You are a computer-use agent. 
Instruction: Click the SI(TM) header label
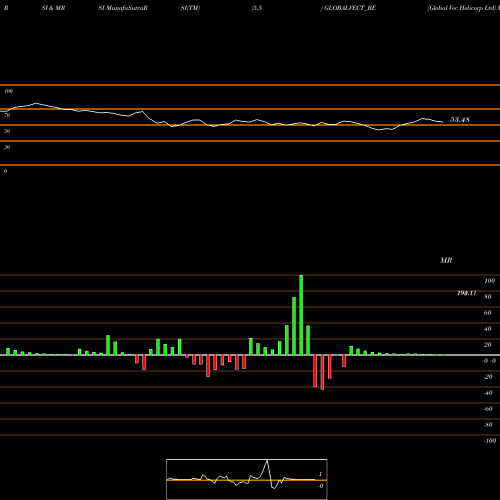coord(190,8)
